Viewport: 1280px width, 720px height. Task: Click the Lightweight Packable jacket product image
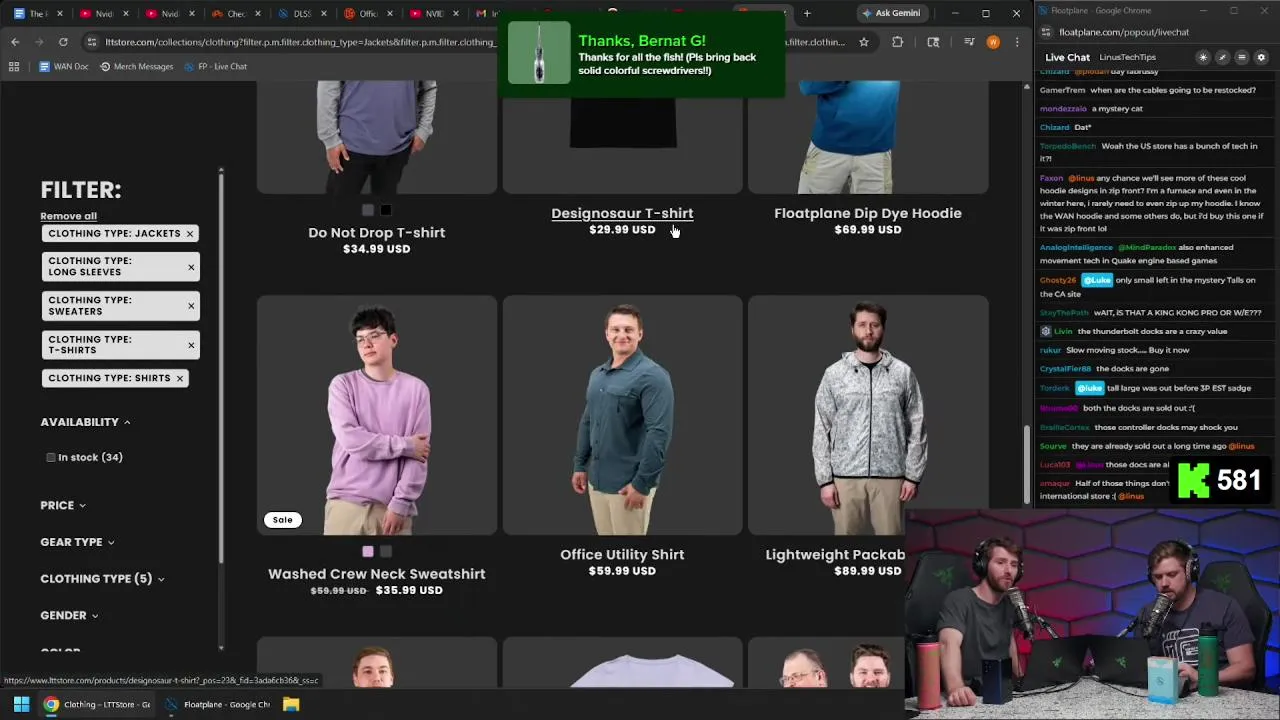click(867, 415)
